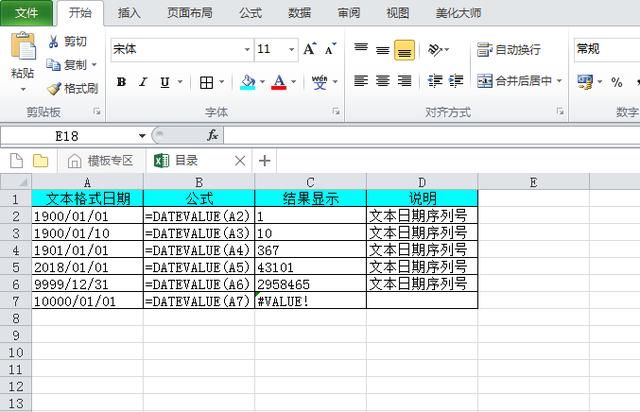Screen dimensions: 640x412
Task: Align text left
Action: coord(361,81)
